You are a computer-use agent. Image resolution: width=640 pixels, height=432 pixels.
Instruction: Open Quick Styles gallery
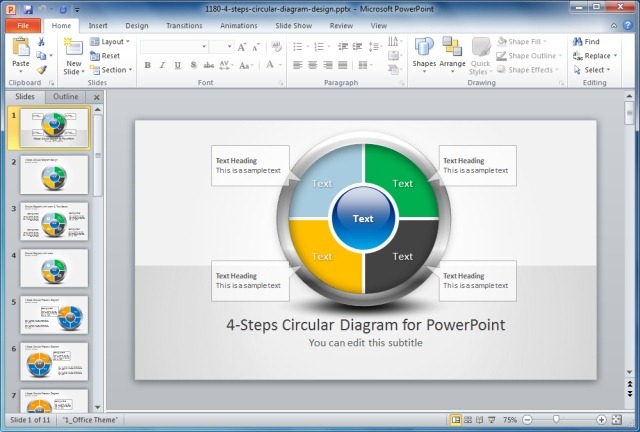pos(480,56)
